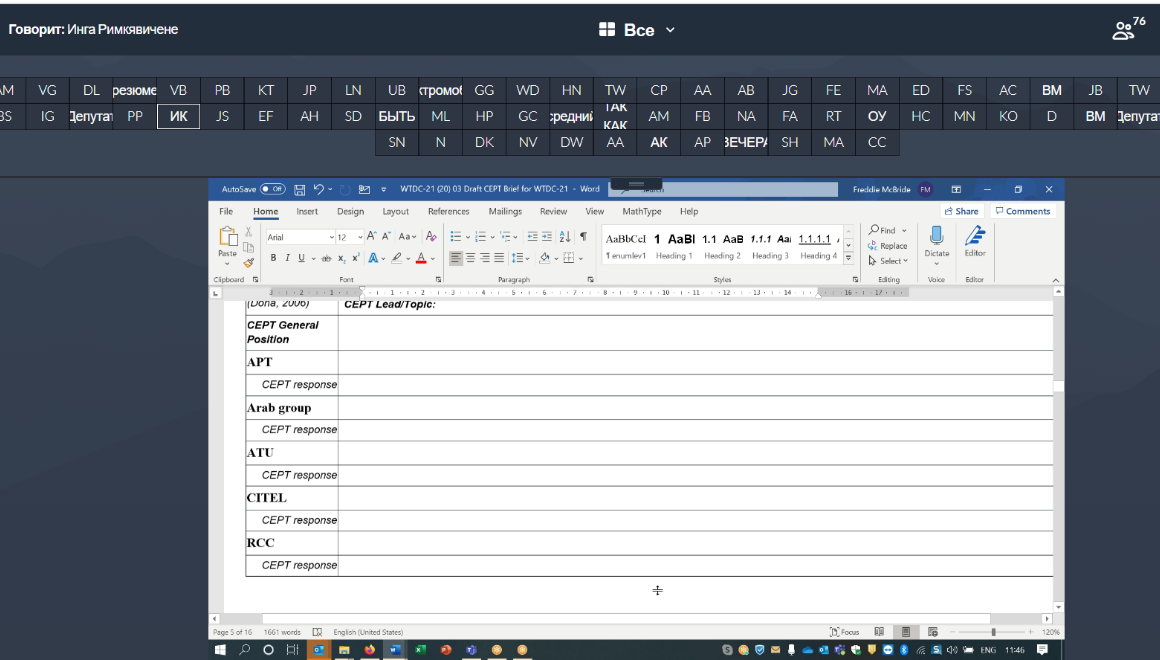Screen dimensions: 1160x660
Task: Toggle subscript formatting
Action: coord(341,258)
